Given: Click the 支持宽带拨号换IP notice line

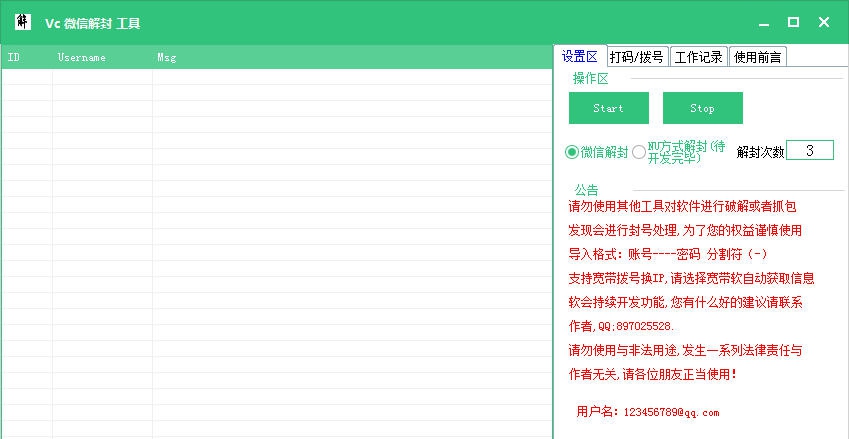Looking at the screenshot, I should click(x=691, y=279).
